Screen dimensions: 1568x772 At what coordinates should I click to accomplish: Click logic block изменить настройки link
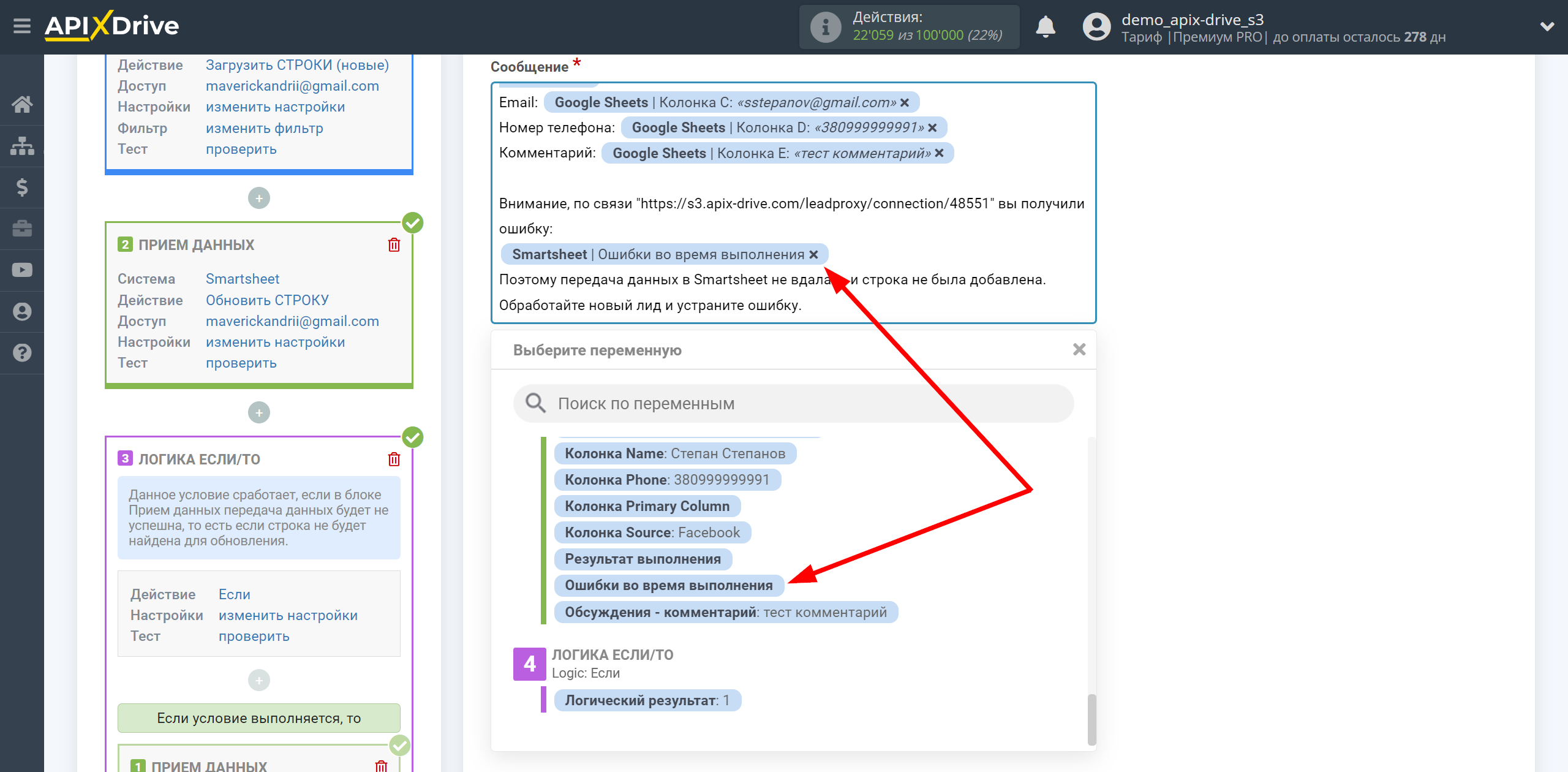coord(288,615)
